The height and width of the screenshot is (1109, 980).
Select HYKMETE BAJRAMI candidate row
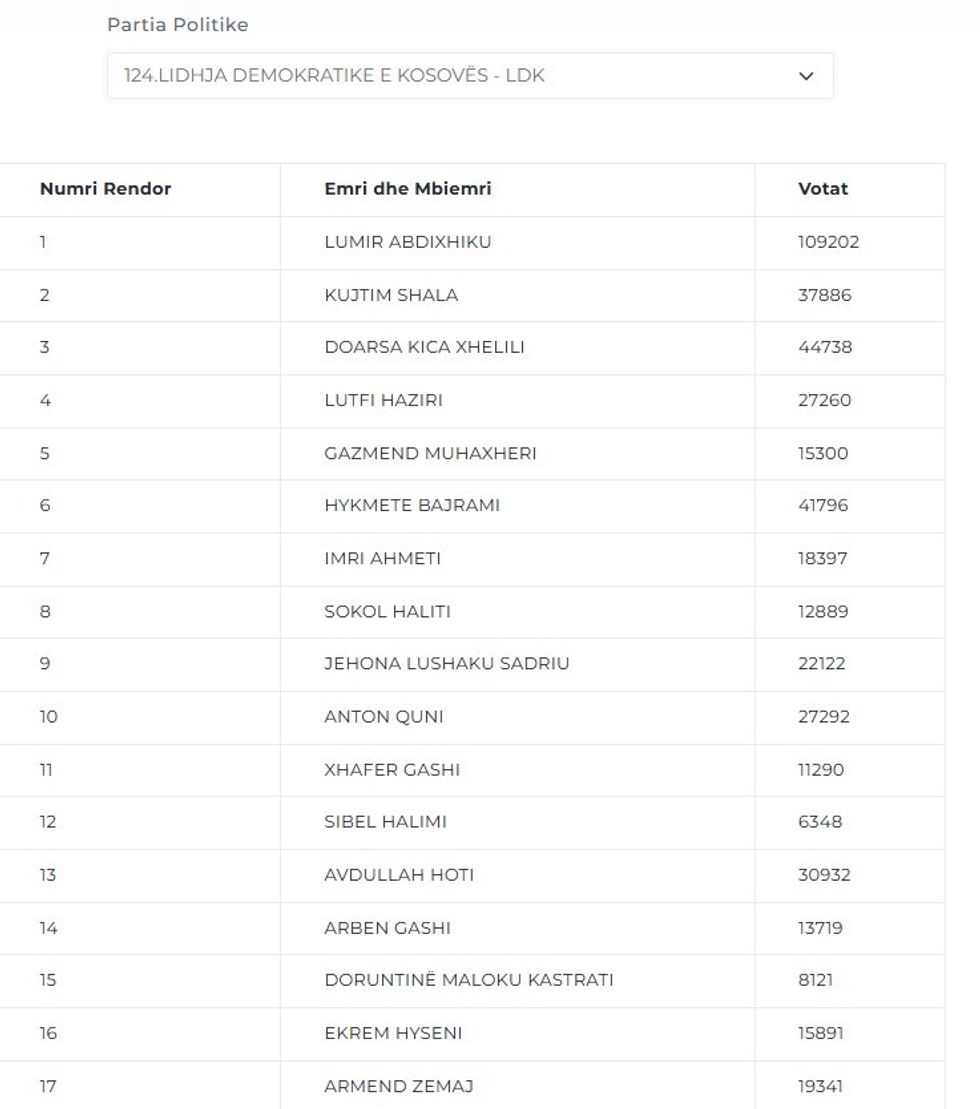[x=412, y=506]
